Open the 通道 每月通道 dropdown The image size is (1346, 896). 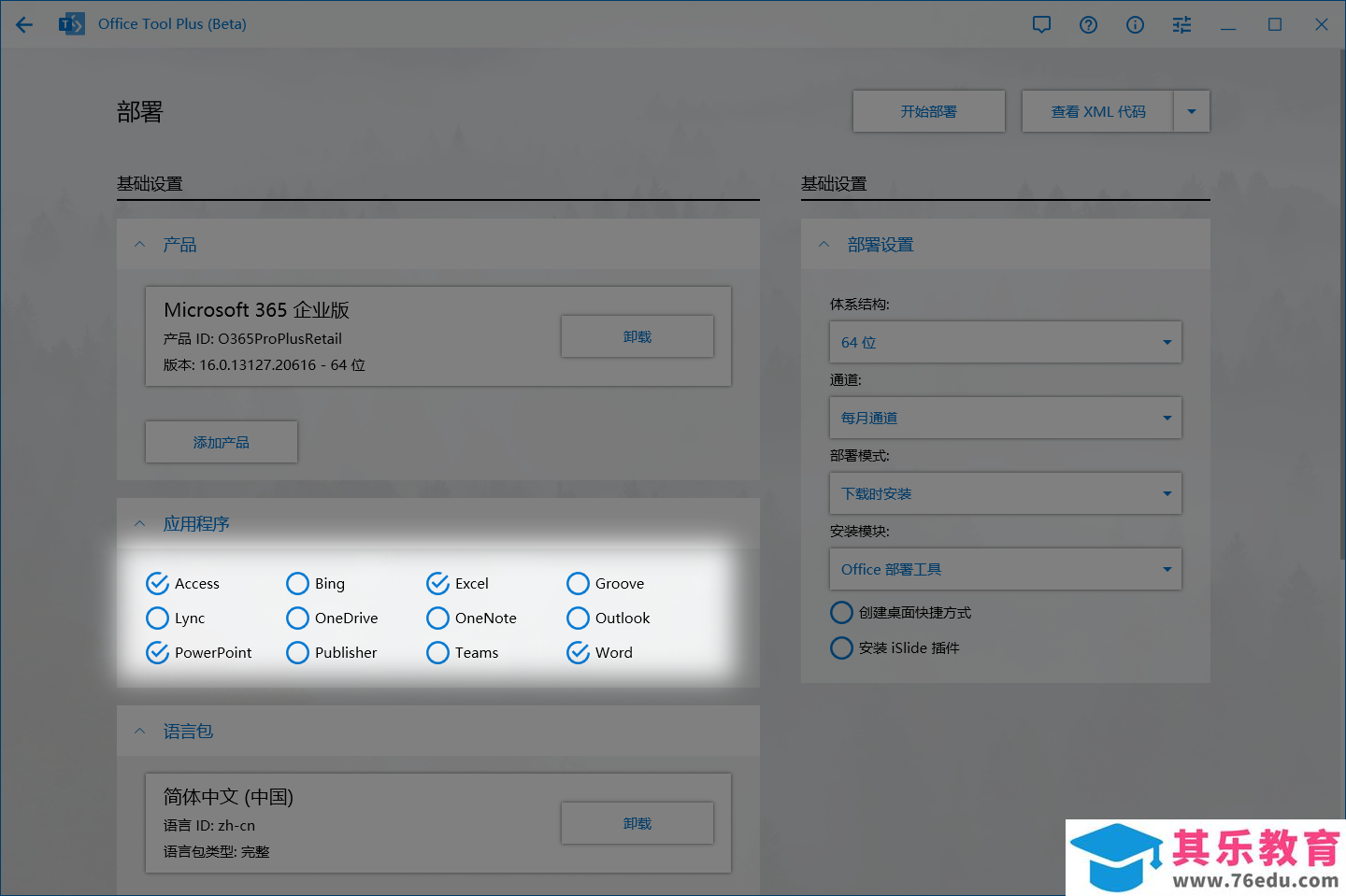click(1006, 418)
